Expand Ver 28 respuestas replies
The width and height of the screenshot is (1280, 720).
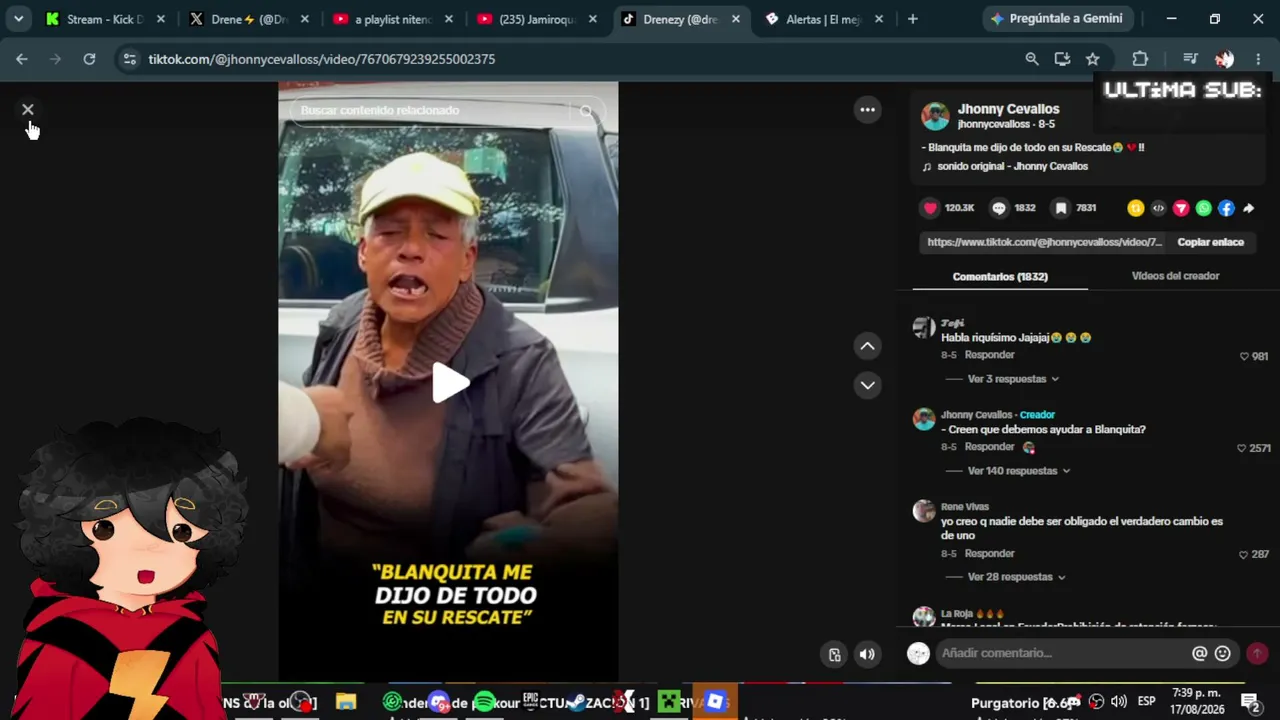1016,577
